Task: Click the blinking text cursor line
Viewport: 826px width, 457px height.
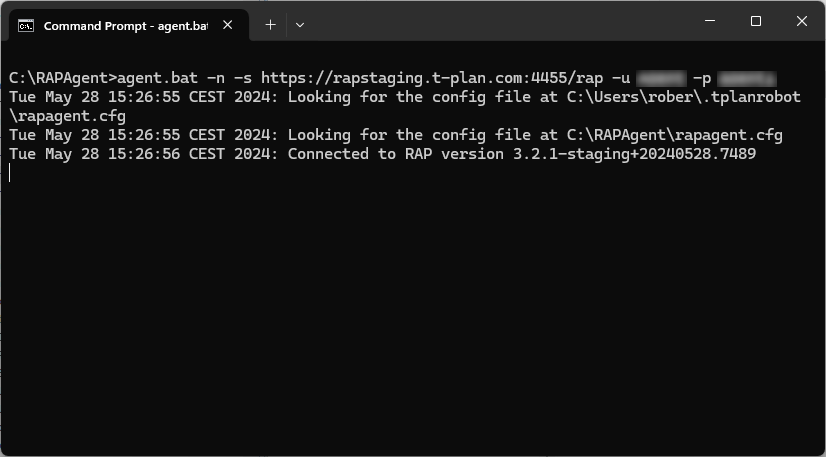Action: tap(10, 173)
